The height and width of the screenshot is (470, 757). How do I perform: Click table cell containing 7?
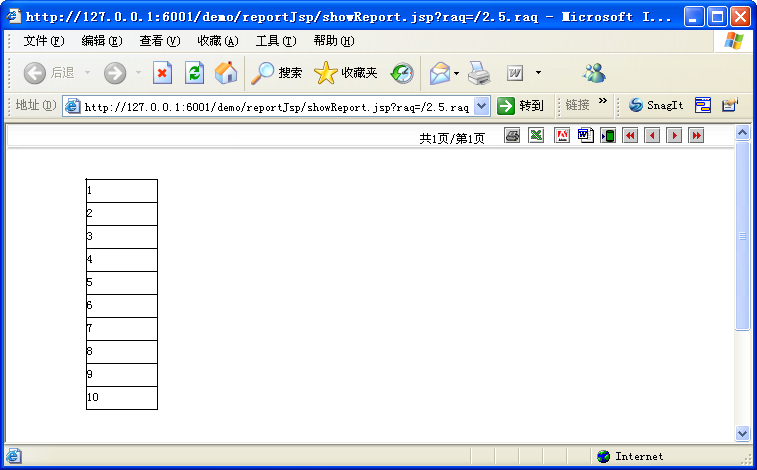click(122, 329)
